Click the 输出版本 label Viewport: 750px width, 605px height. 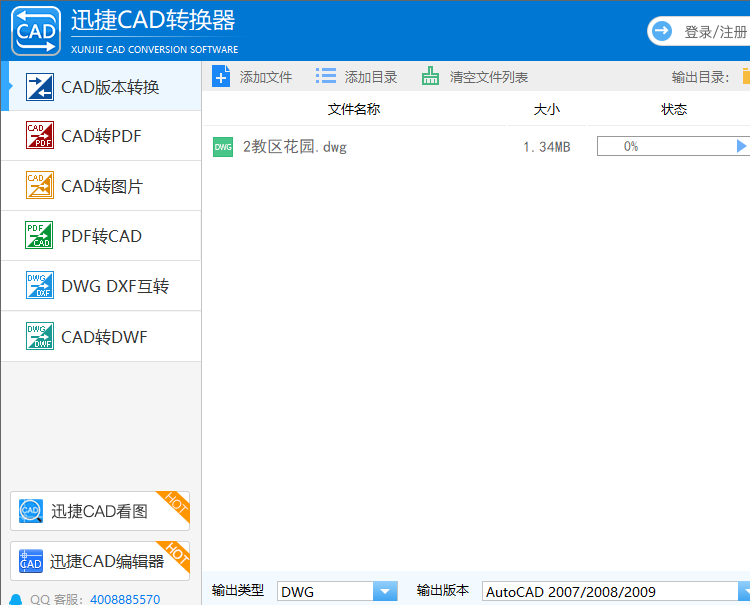tap(442, 590)
